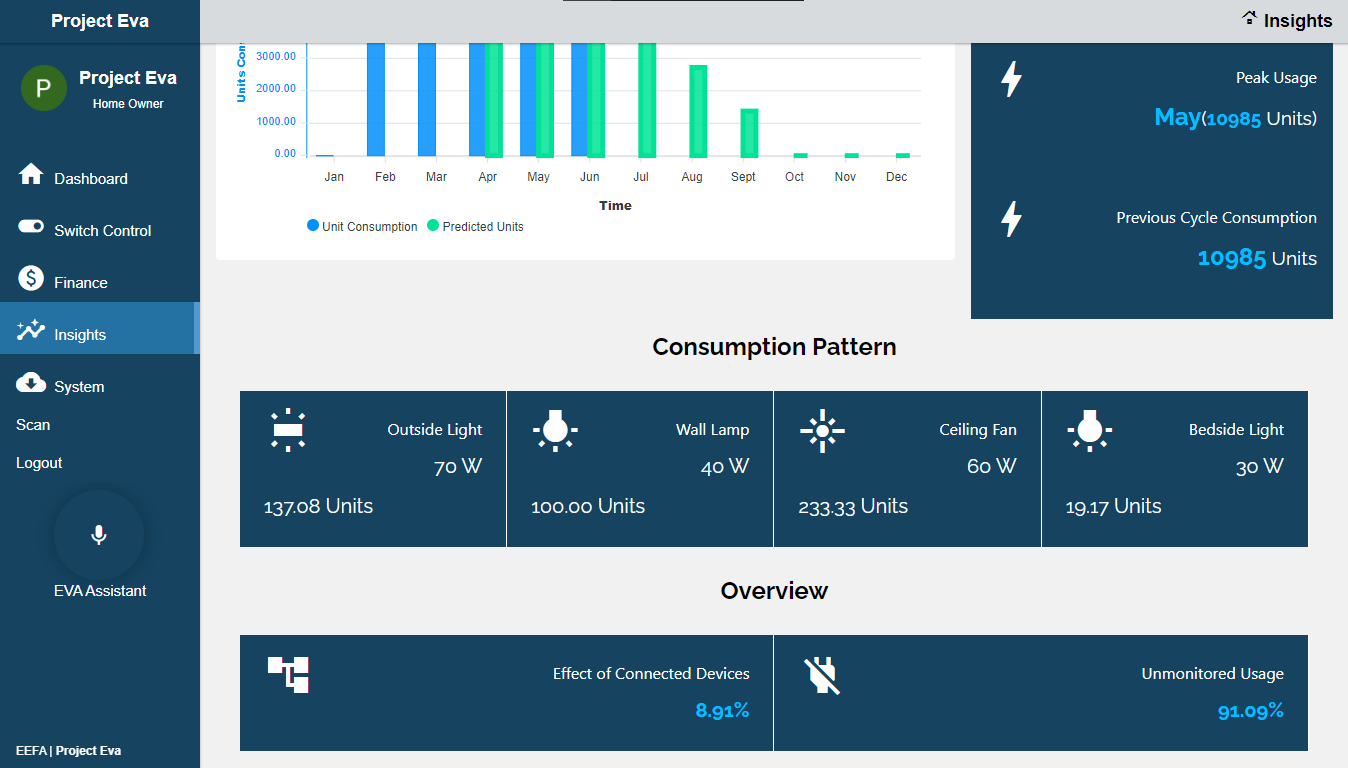Image resolution: width=1348 pixels, height=768 pixels.
Task: Click the green Jul predicted bar
Action: click(x=647, y=100)
